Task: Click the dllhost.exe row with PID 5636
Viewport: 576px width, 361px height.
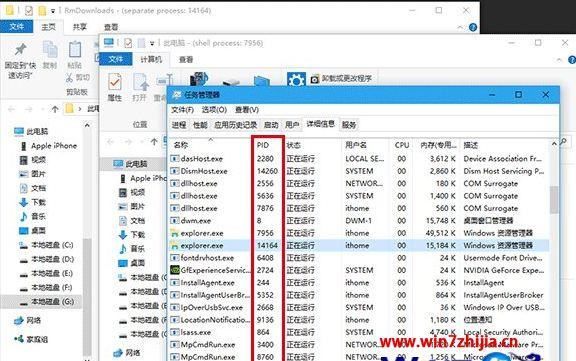Action: (359, 196)
